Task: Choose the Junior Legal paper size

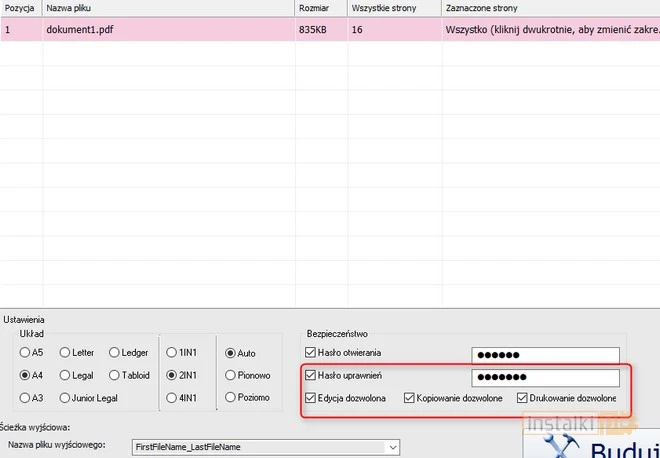Action: 65,398
